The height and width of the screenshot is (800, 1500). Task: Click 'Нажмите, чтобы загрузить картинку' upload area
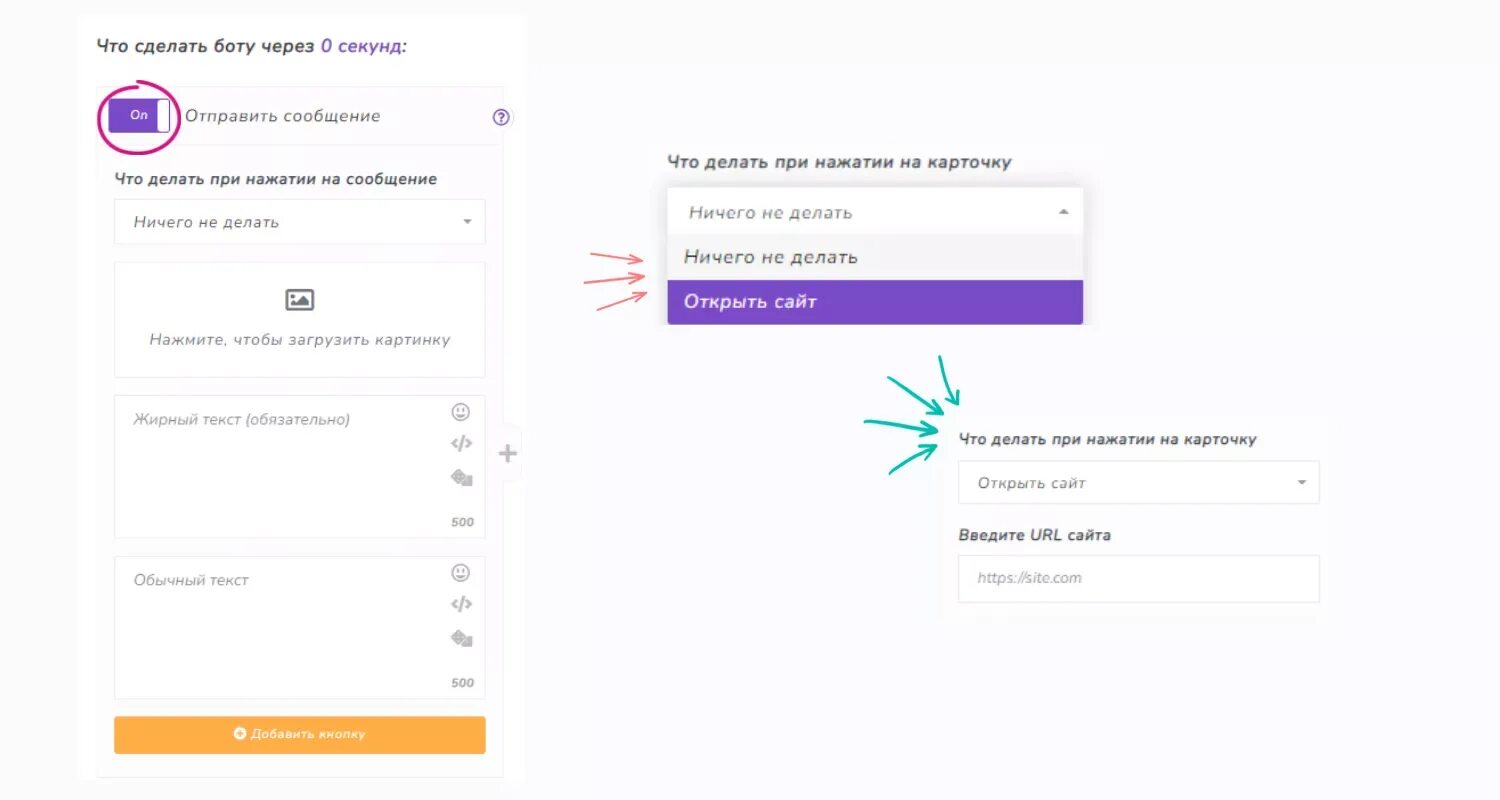[300, 320]
